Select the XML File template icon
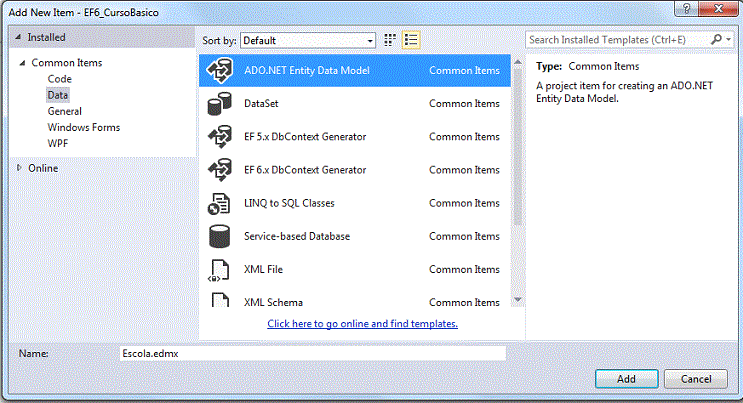The image size is (743, 403). tap(219, 270)
